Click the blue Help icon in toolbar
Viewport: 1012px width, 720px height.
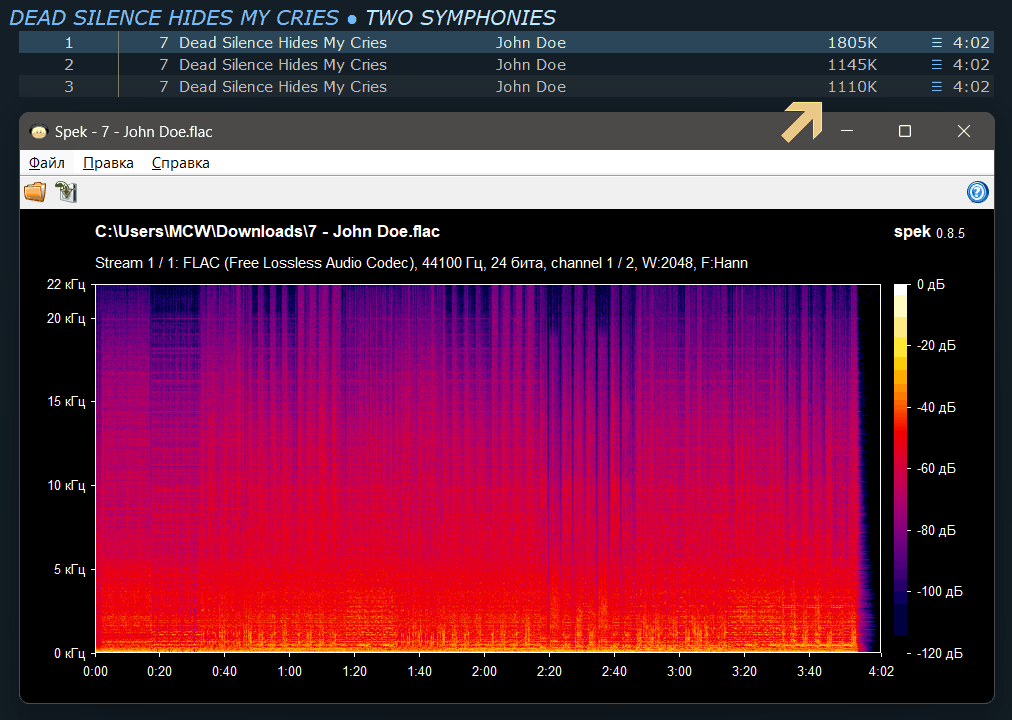click(x=977, y=192)
